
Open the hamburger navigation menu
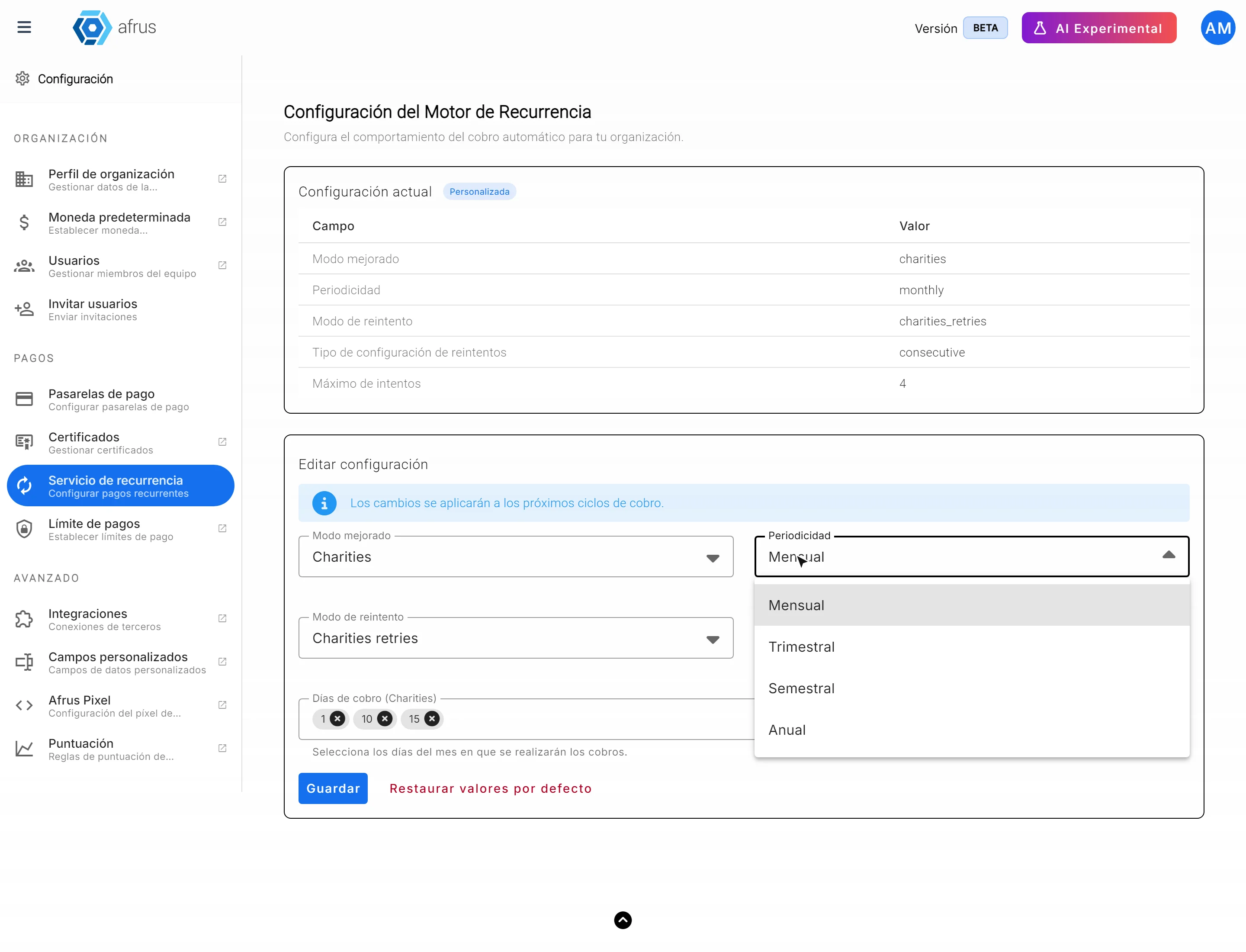click(x=24, y=27)
